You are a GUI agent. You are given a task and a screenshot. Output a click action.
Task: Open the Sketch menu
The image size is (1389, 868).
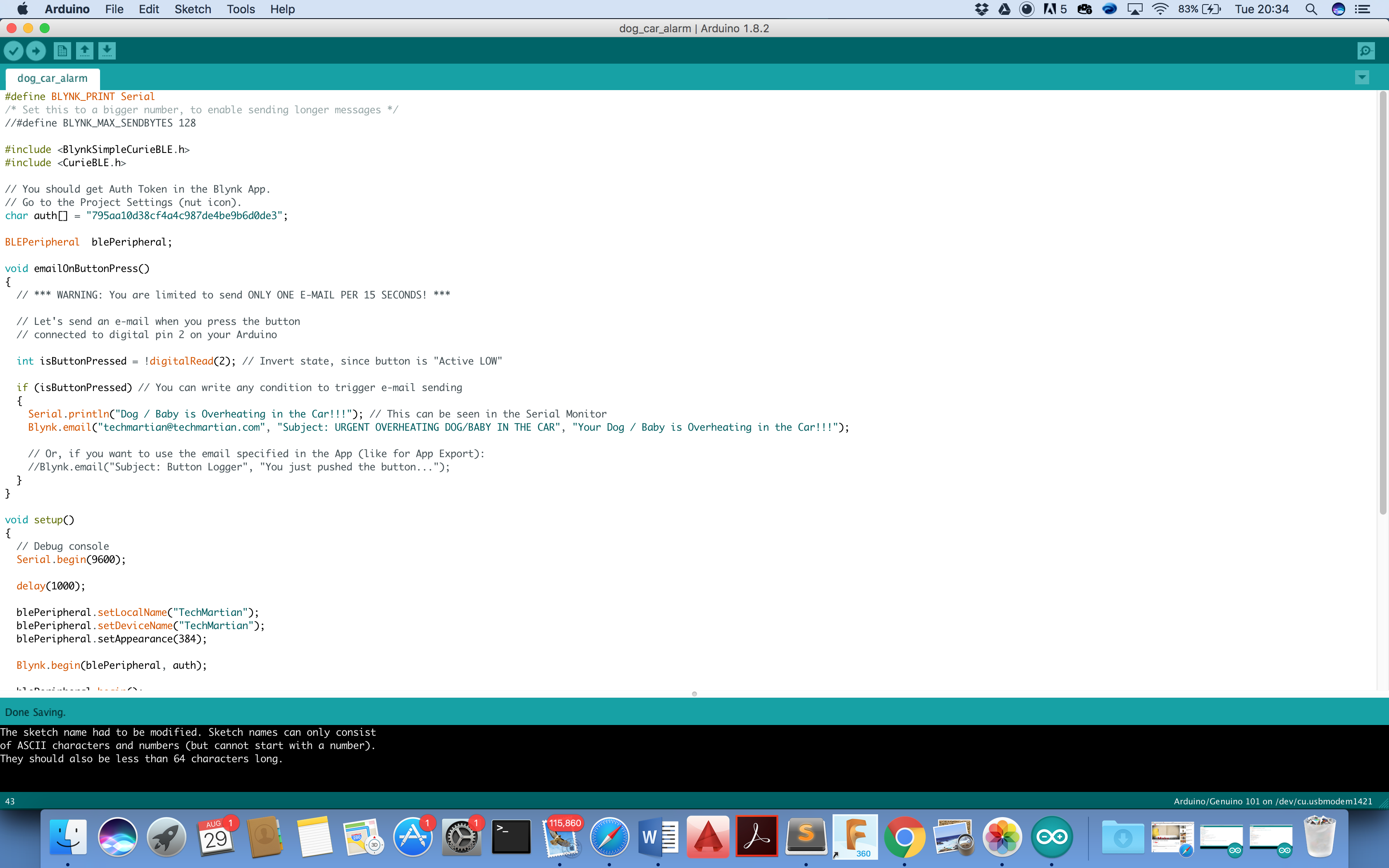click(x=193, y=9)
